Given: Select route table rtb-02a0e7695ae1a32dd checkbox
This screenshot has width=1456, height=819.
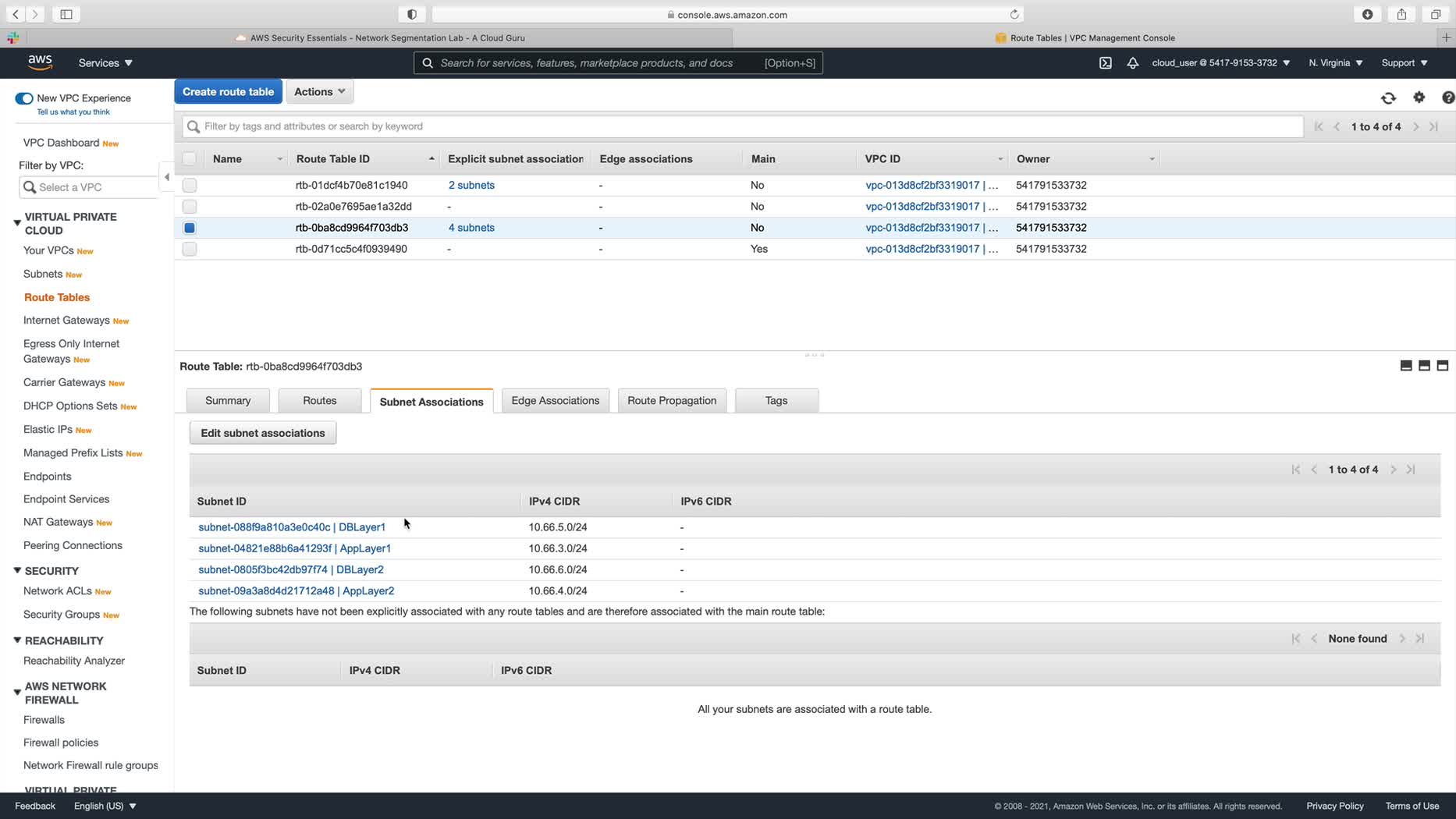Looking at the screenshot, I should (x=190, y=207).
